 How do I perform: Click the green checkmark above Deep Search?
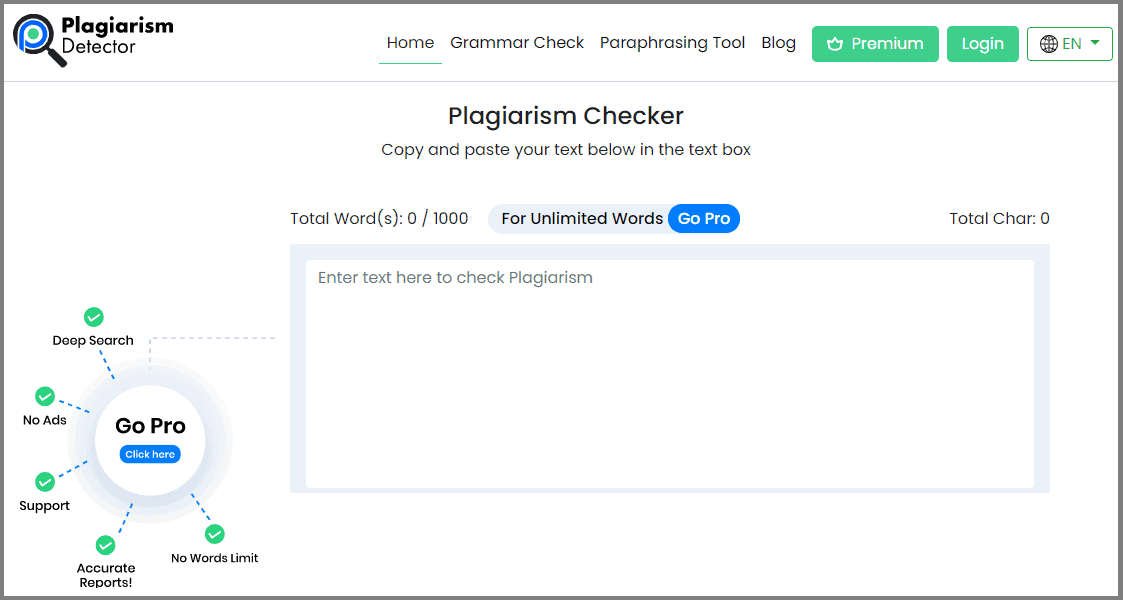pyautogui.click(x=93, y=316)
